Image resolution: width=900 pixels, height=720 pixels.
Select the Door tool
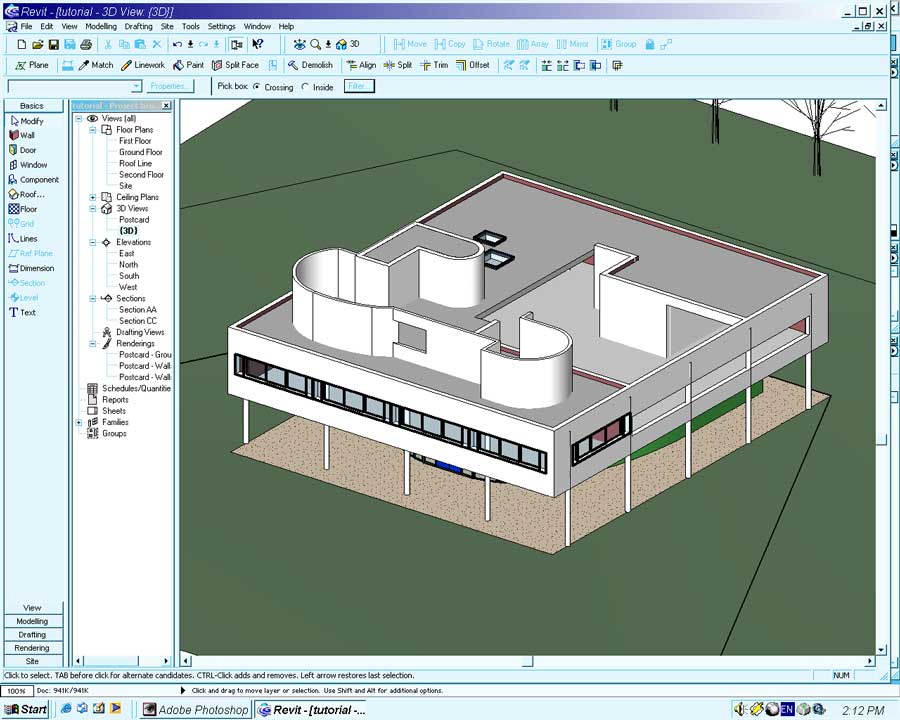pyautogui.click(x=22, y=150)
